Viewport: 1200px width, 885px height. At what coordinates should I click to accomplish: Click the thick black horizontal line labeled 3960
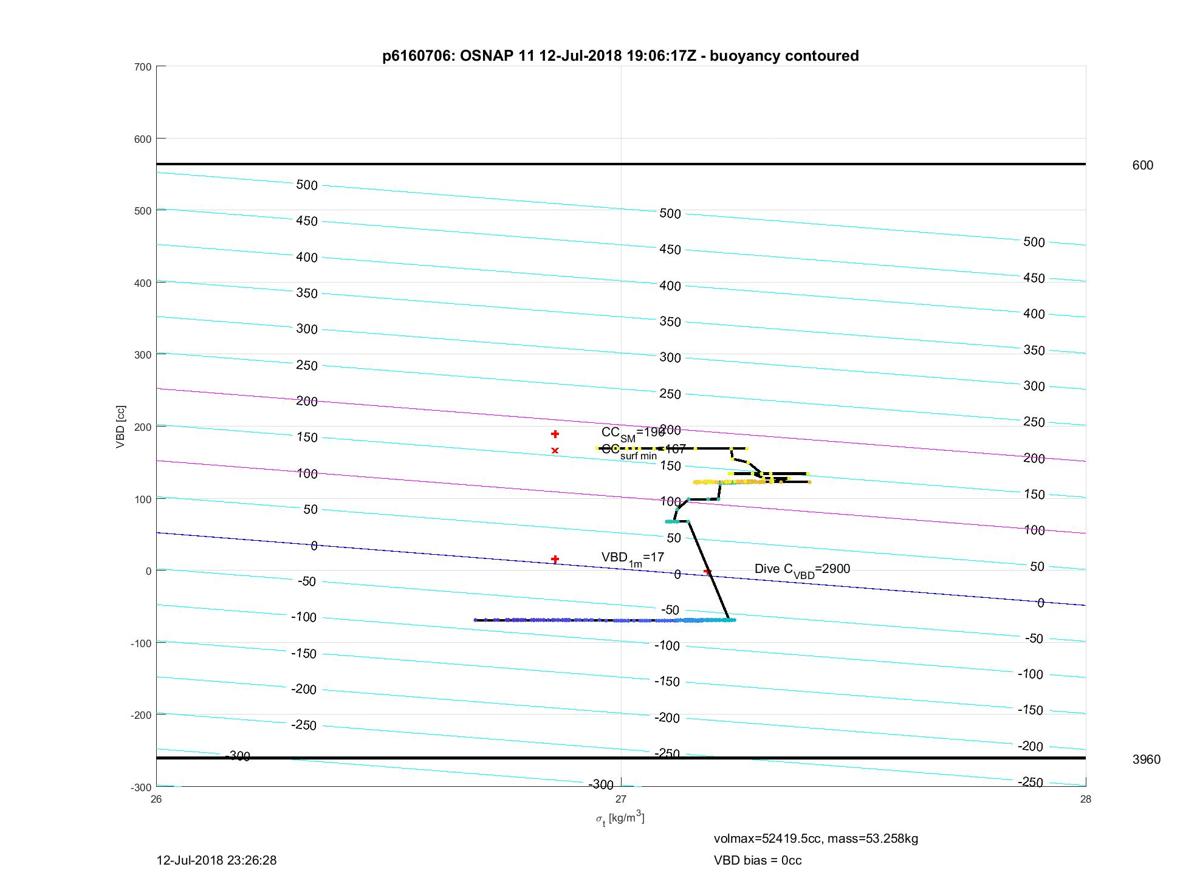pos(621,758)
